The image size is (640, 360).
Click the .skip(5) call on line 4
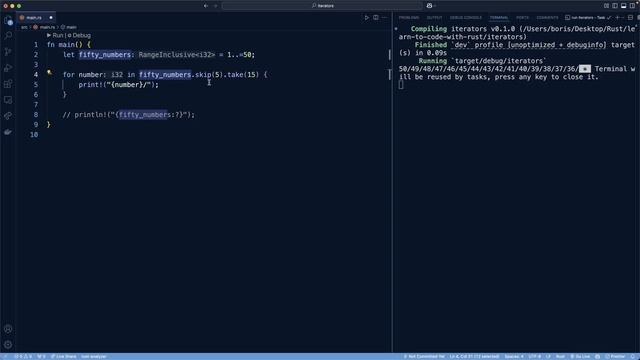[207, 75]
